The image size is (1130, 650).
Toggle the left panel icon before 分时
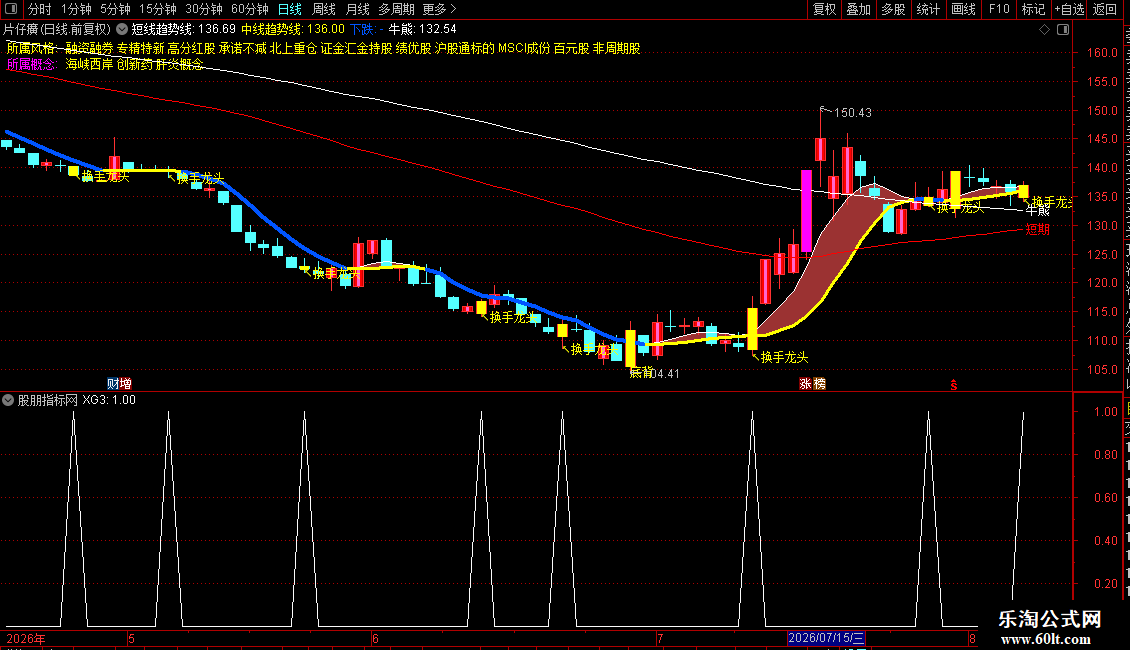[11, 9]
